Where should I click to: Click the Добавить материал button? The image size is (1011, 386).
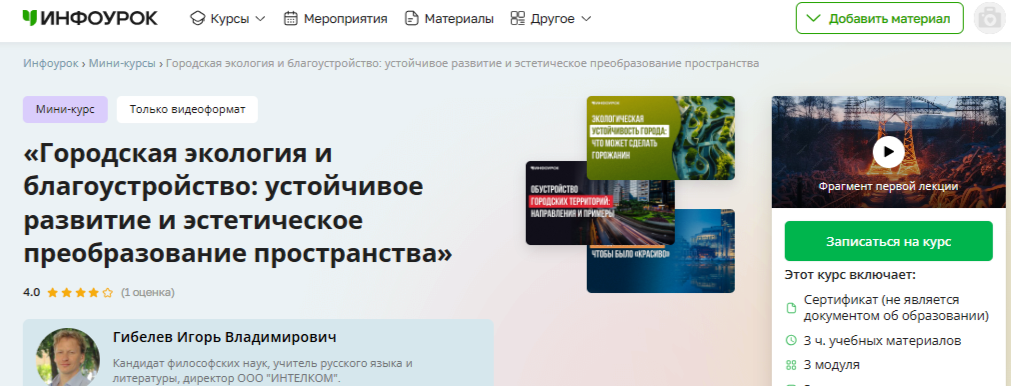pyautogui.click(x=879, y=18)
